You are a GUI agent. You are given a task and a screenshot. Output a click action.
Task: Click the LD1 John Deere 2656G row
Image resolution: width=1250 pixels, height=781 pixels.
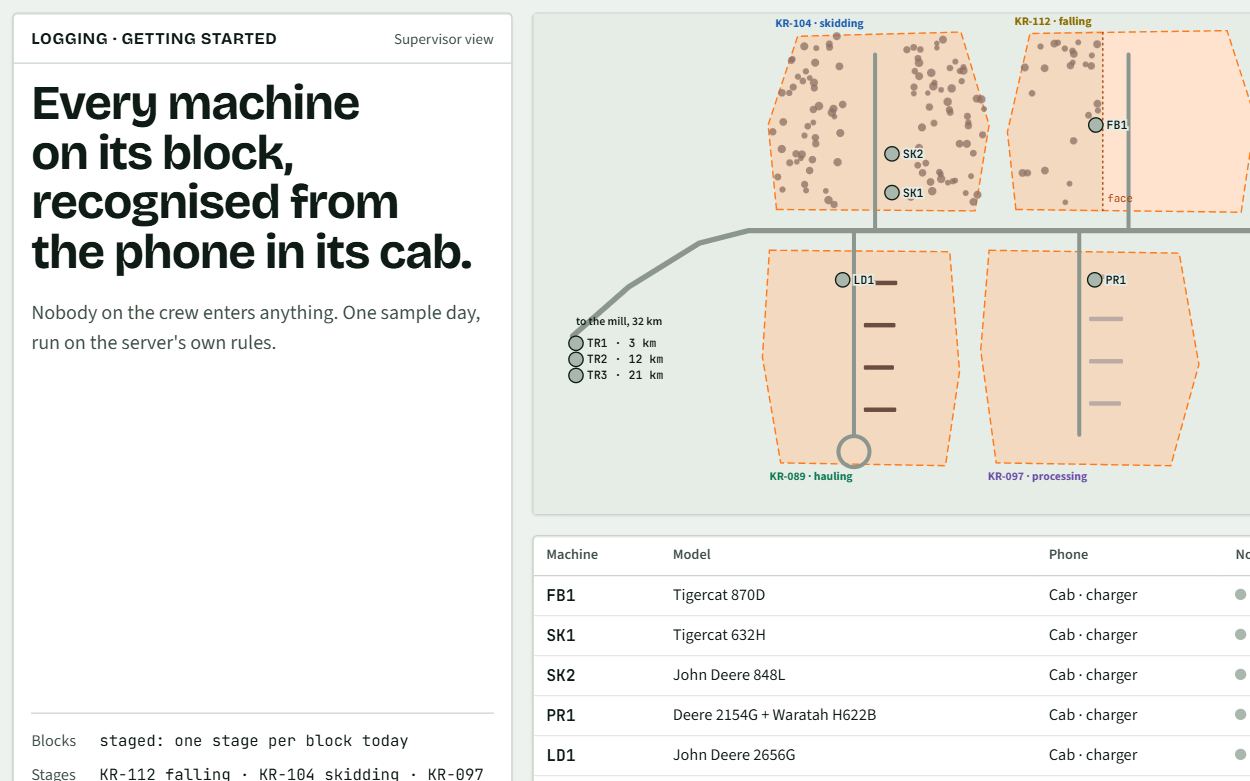point(892,755)
